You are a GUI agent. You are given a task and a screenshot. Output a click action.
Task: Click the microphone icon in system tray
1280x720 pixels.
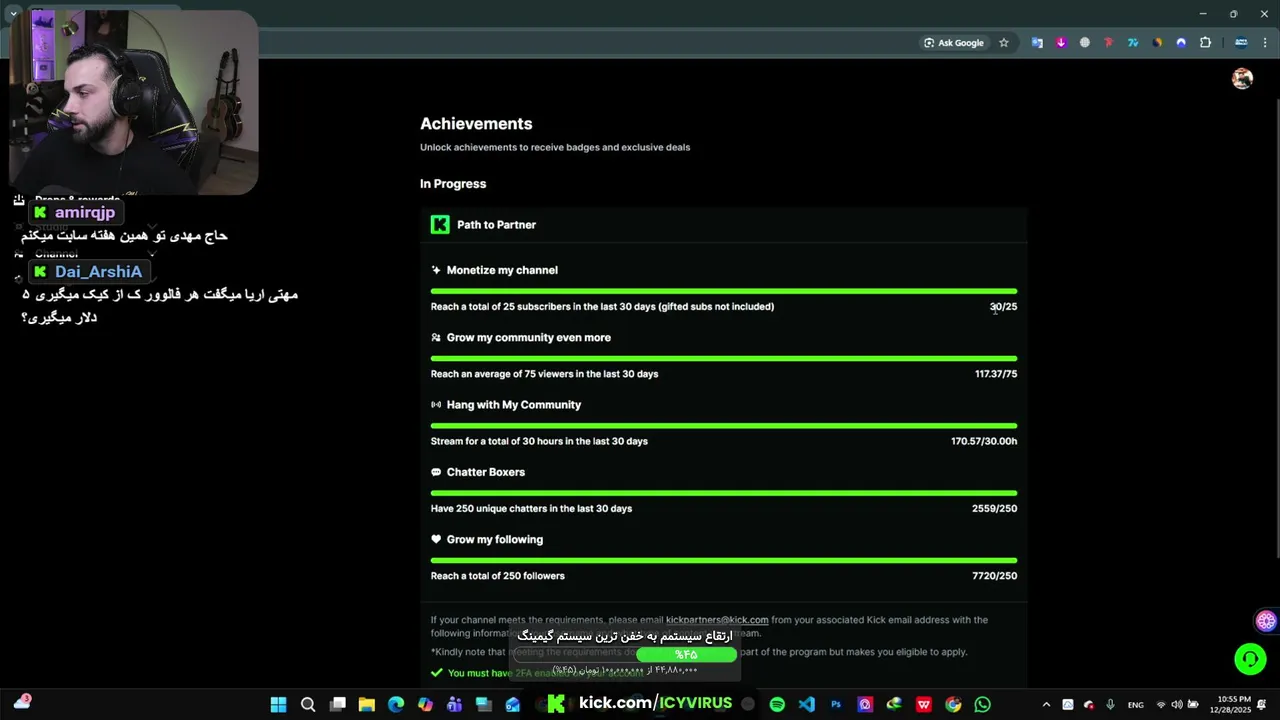[x=1110, y=705]
